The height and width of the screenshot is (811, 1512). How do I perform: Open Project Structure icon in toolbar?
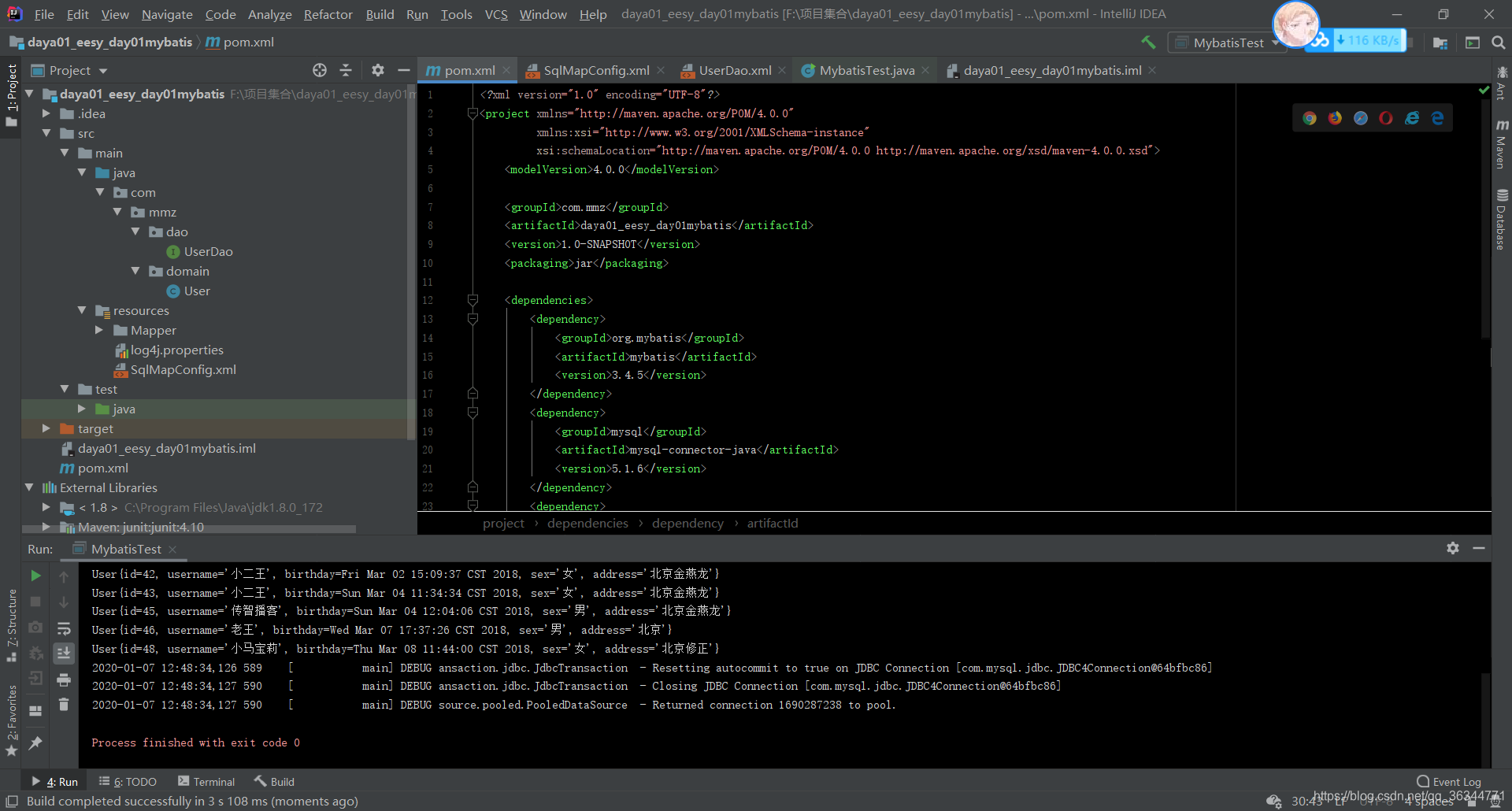coord(1440,43)
